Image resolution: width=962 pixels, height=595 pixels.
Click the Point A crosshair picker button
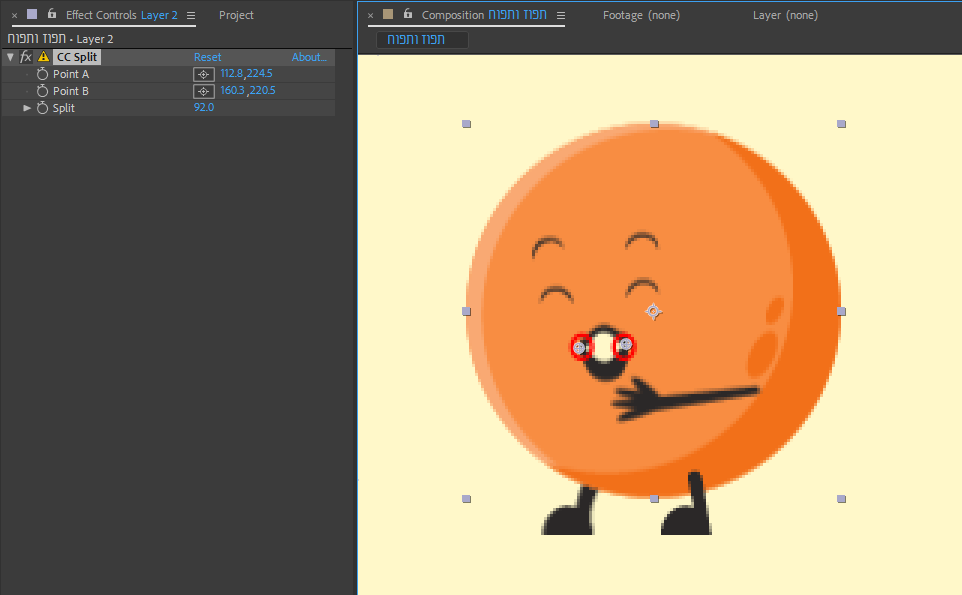pos(204,74)
